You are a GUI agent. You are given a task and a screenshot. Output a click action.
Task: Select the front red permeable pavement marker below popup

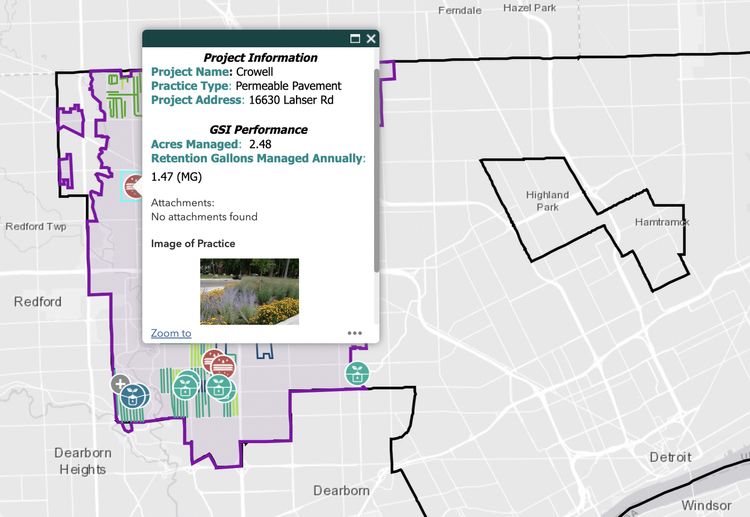tap(223, 367)
